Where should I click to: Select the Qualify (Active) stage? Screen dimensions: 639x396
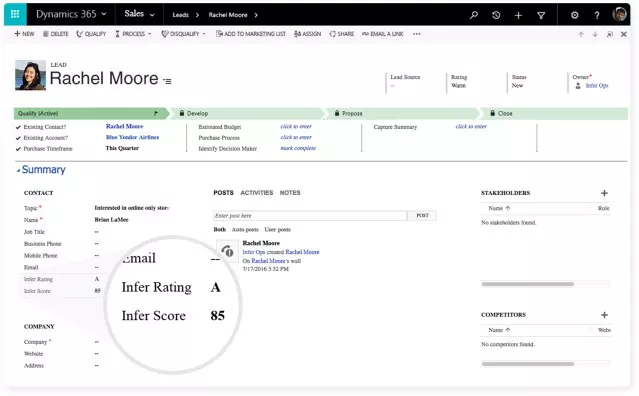pyautogui.click(x=91, y=113)
